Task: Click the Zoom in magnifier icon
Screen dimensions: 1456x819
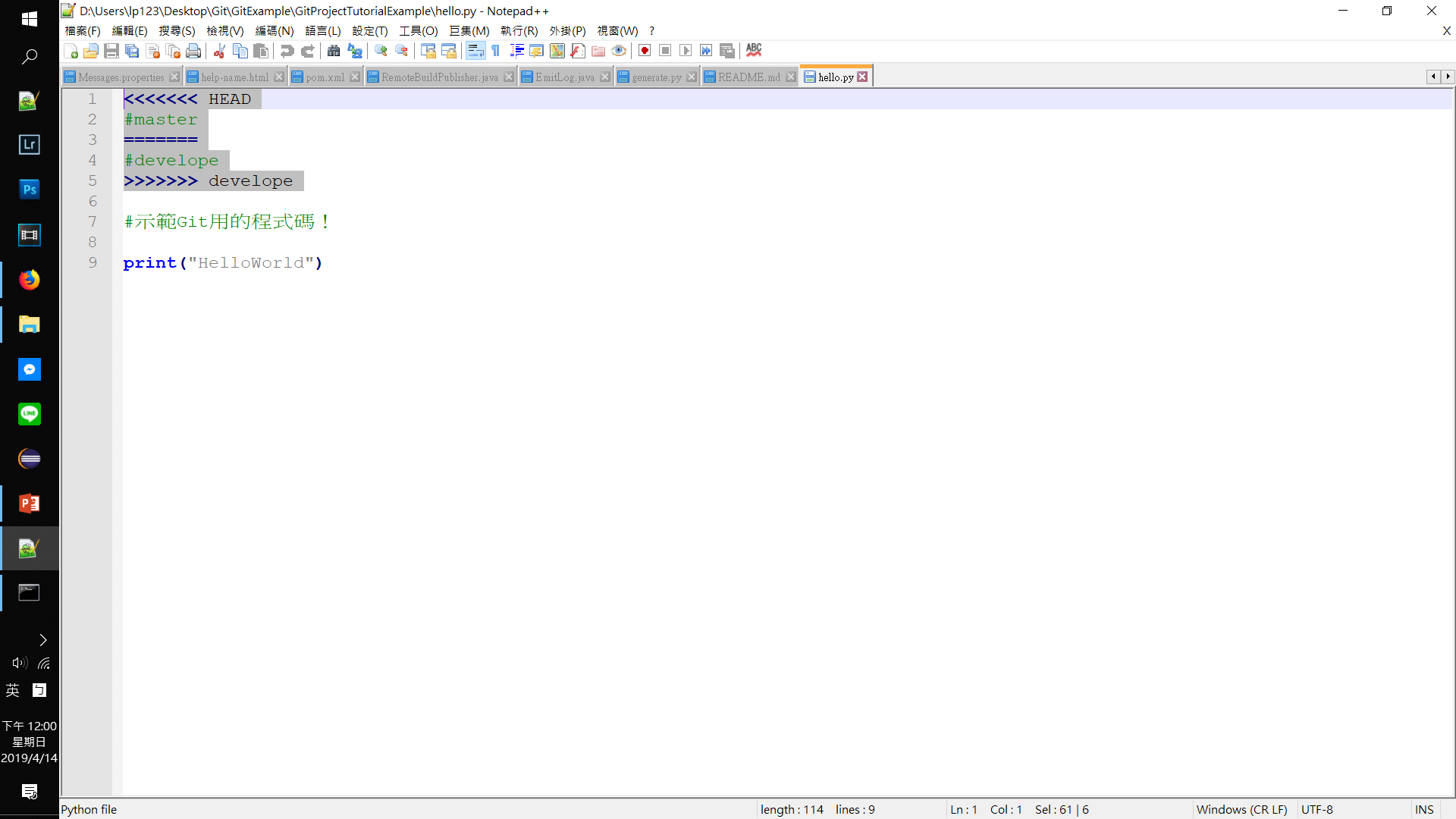Action: [x=381, y=51]
